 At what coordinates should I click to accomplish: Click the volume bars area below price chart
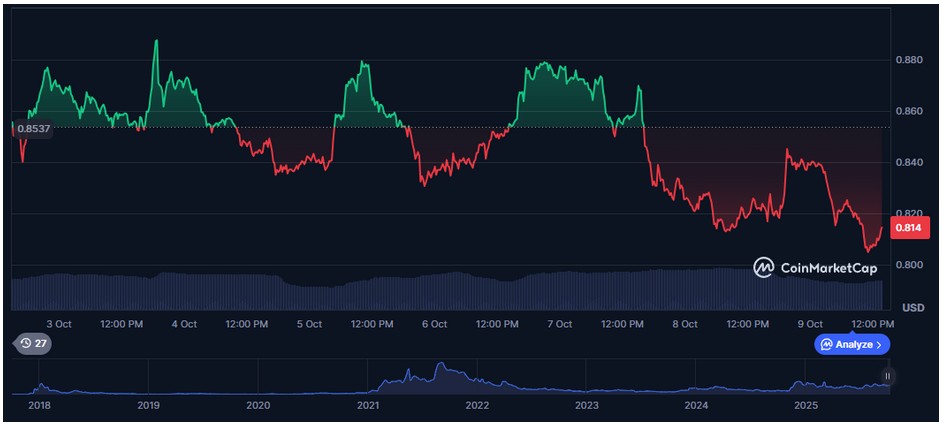tap(450, 293)
